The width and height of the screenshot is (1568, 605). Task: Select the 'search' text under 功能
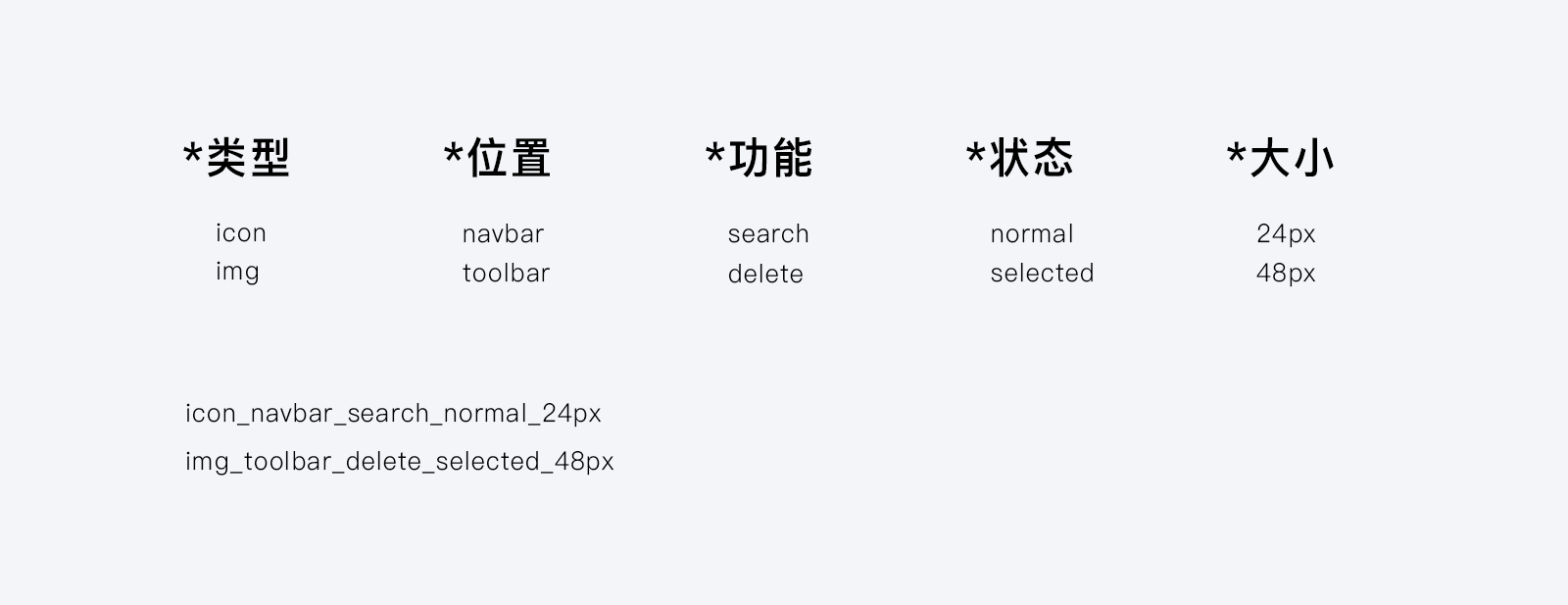768,233
